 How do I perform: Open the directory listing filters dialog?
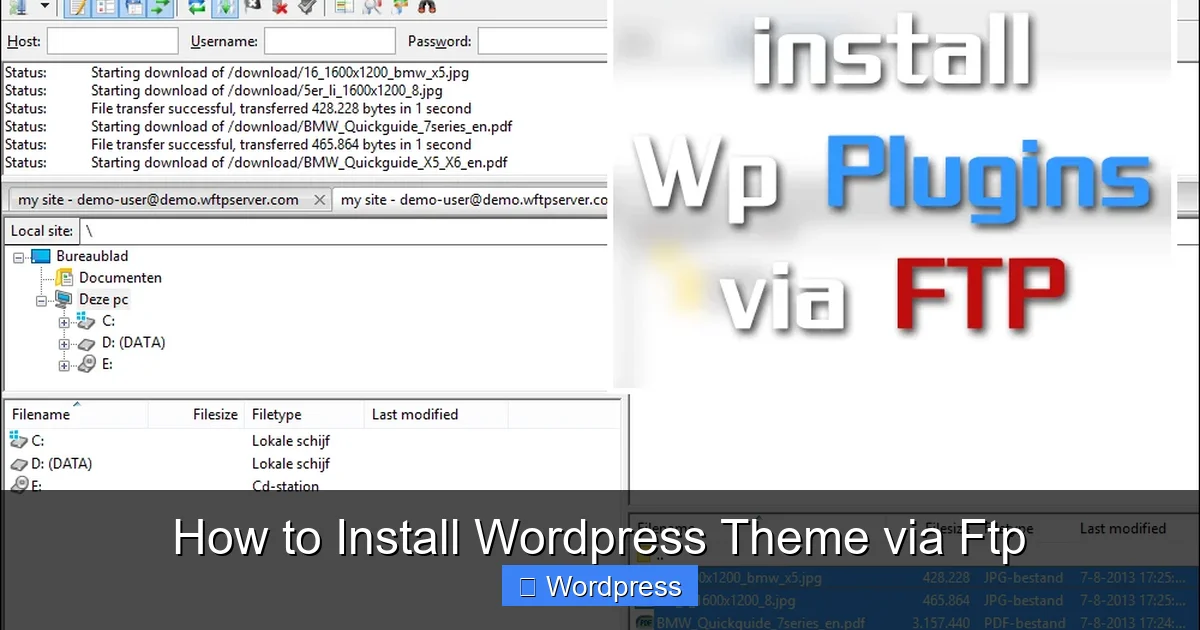coord(344,6)
